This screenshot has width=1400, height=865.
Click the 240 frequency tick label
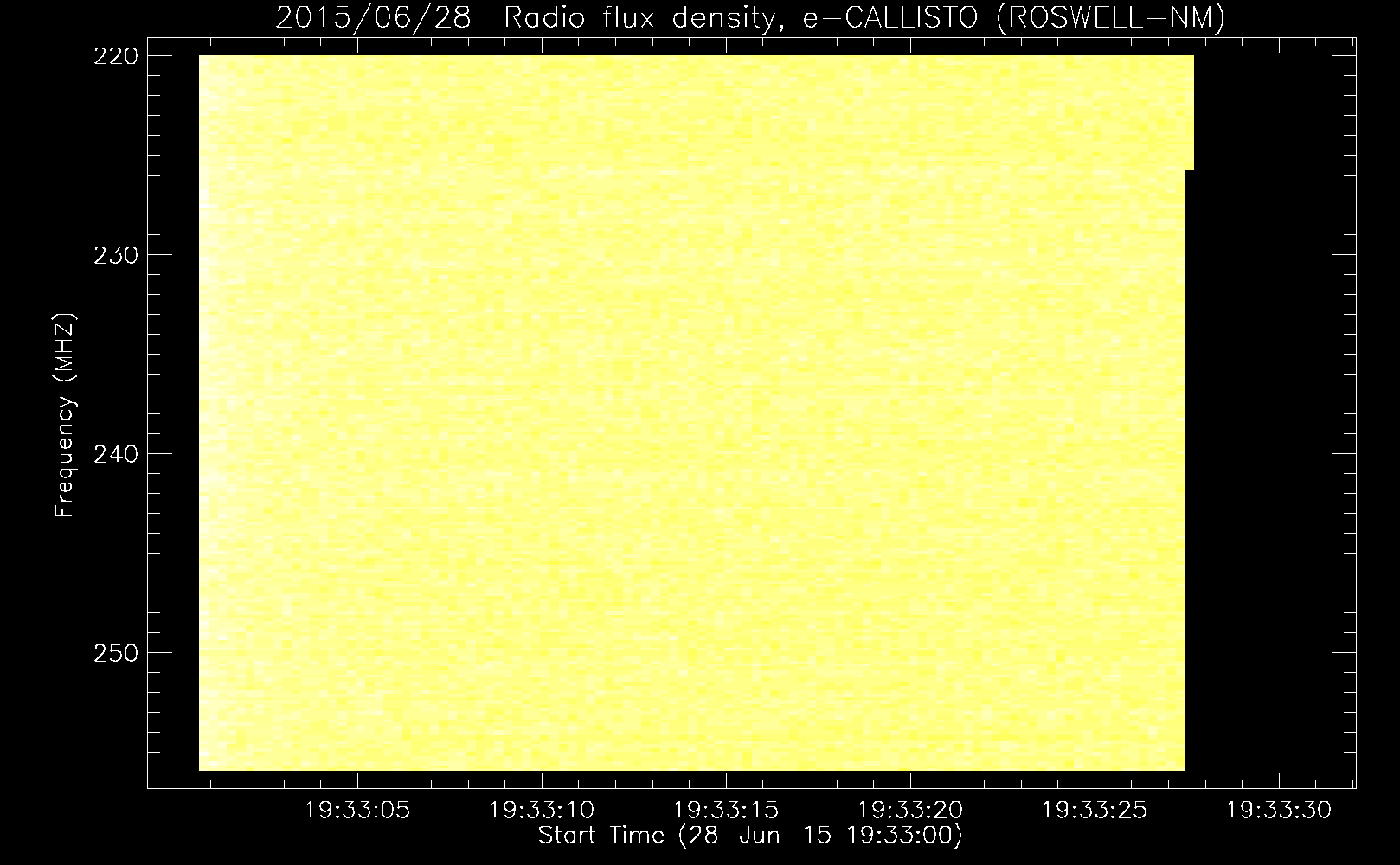115,454
